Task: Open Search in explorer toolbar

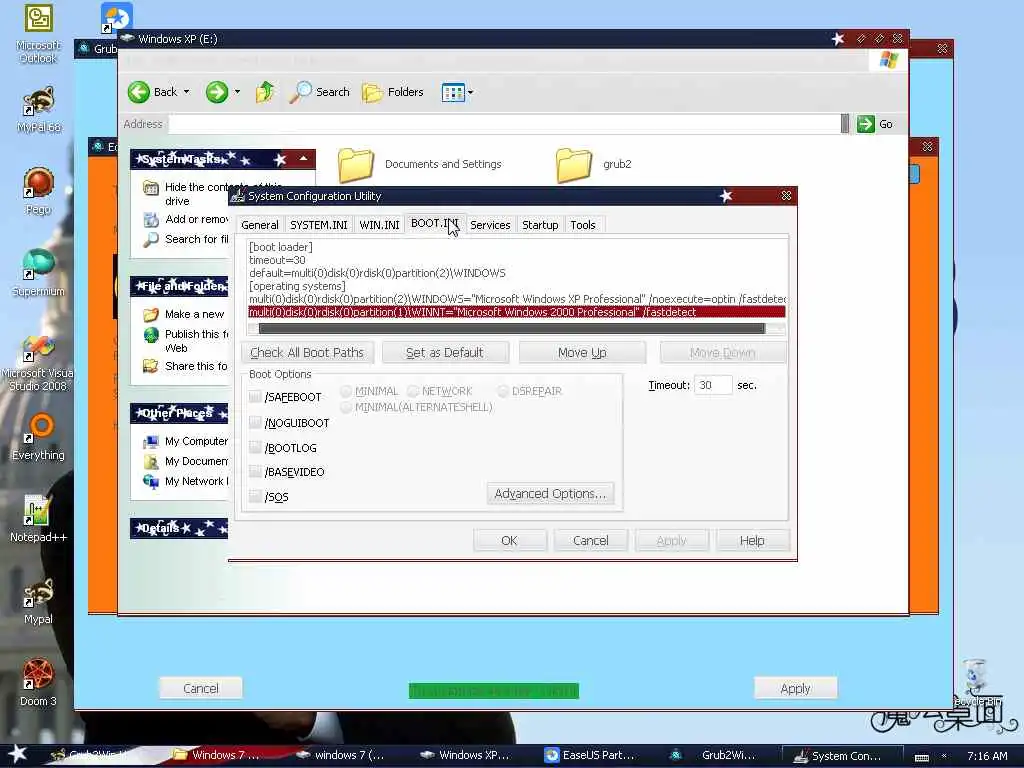Action: 320,92
